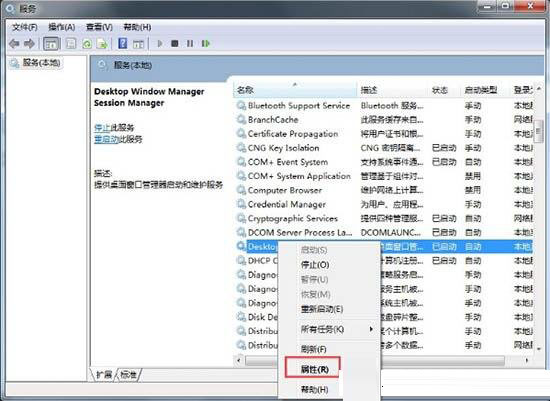Click the gear icon beside Bluetooth Support Service
This screenshot has width=550, height=401.
241,105
